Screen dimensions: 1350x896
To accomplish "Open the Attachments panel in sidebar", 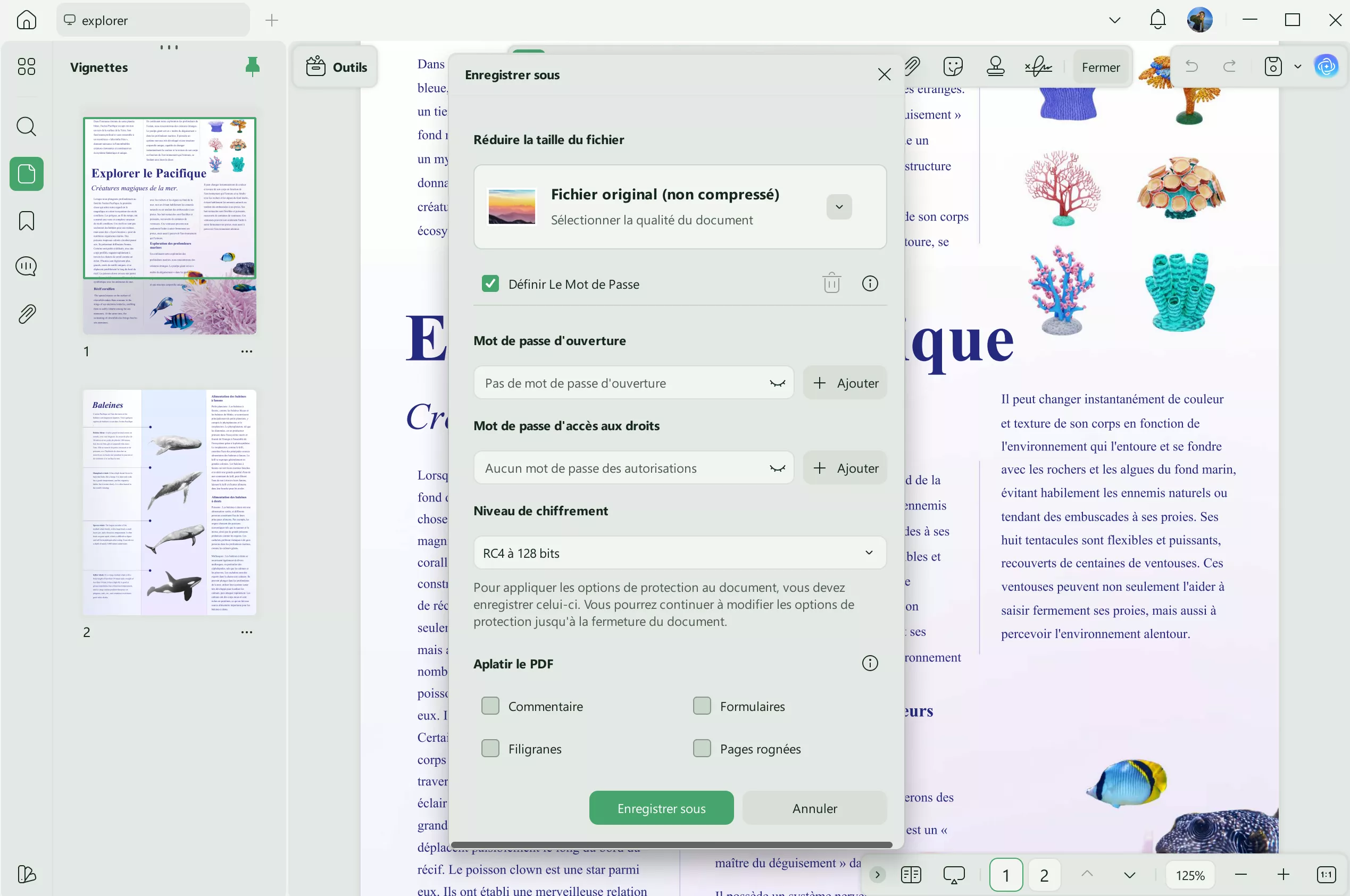I will [x=26, y=314].
